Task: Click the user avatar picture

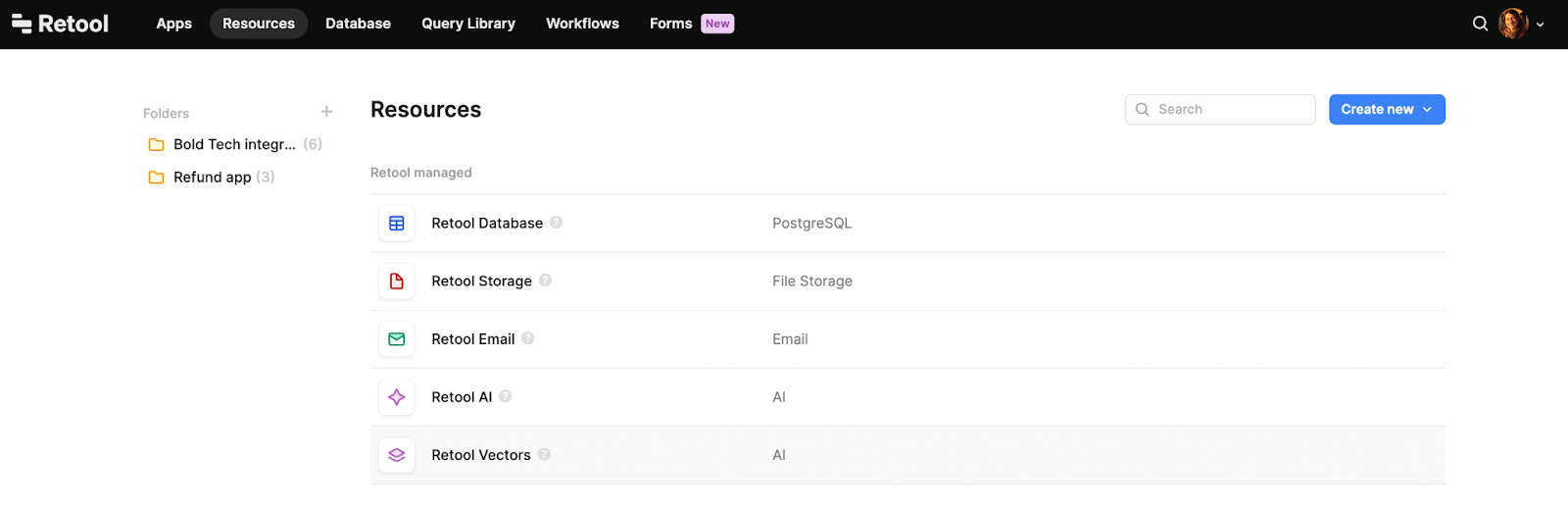Action: point(1513,24)
